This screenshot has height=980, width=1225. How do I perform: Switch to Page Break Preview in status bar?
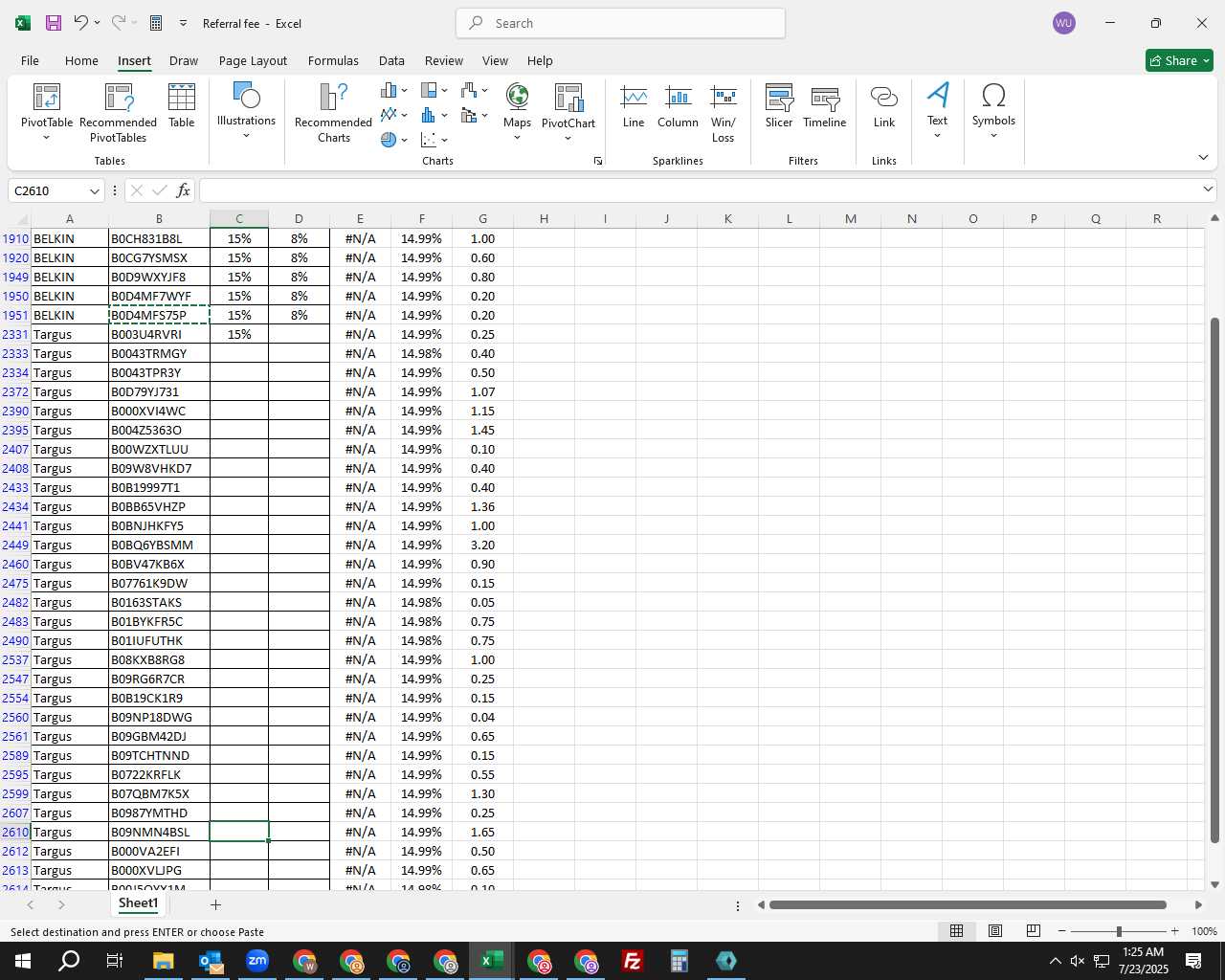1033,931
